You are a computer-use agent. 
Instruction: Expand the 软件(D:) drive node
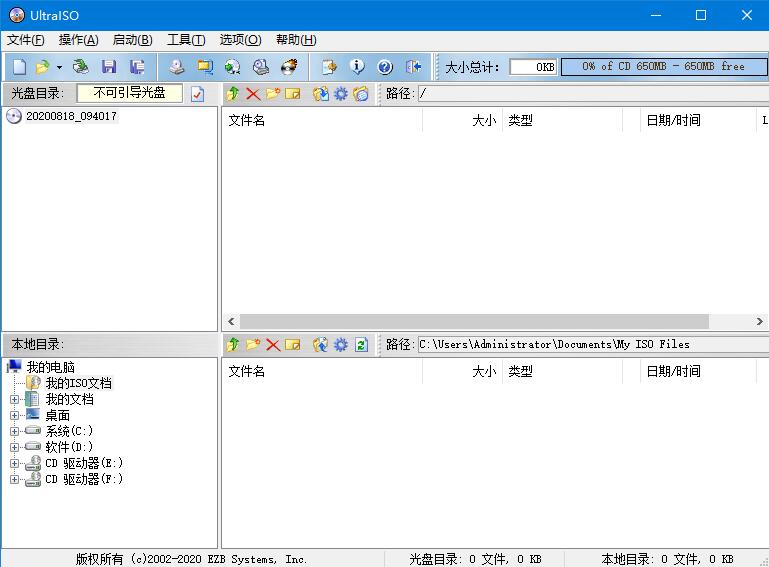pos(14,447)
